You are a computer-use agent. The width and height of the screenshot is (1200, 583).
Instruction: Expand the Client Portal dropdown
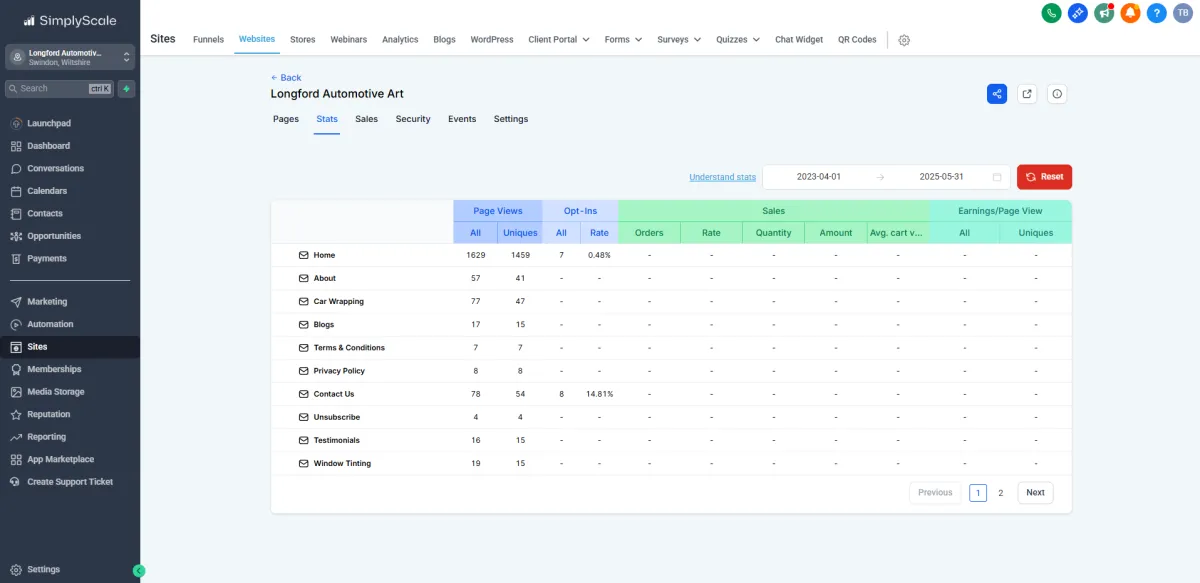tap(558, 40)
